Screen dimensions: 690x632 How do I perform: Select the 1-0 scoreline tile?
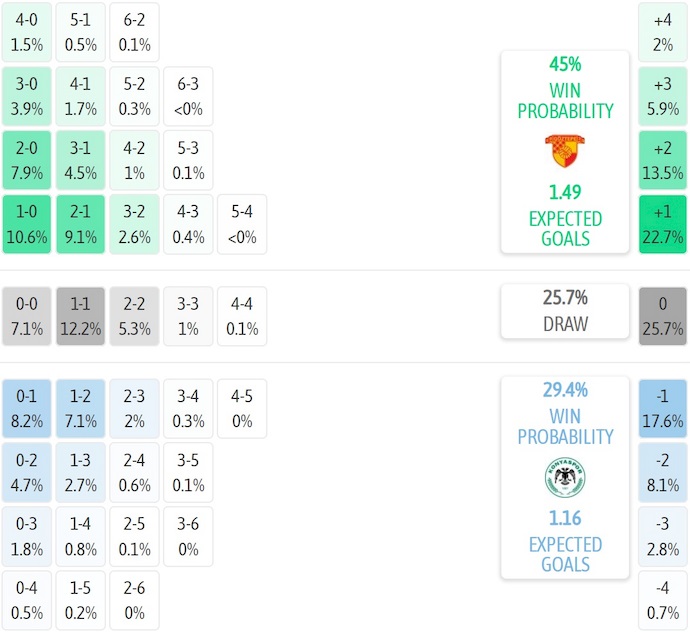(x=26, y=225)
